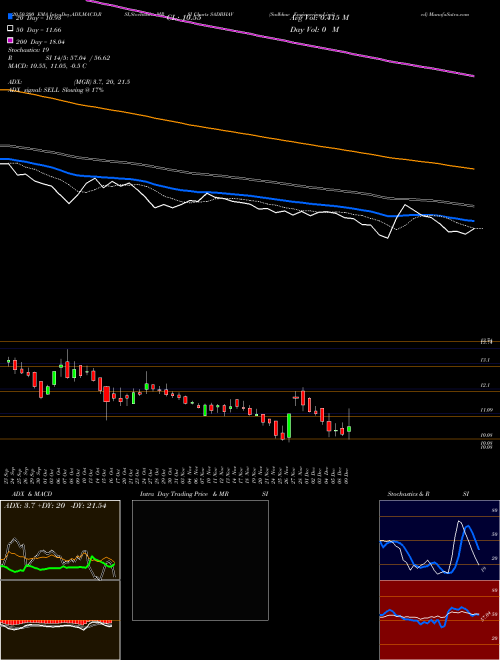
Task: Select the '200 Day = 18.04' legend text
Action: coord(40,42)
